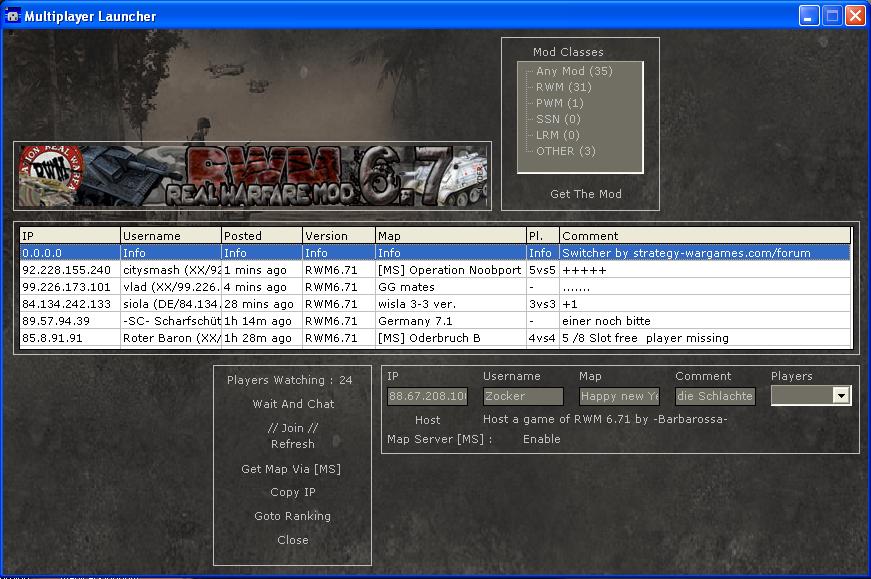Minimize the Multiplayer Launcher window

tap(809, 16)
